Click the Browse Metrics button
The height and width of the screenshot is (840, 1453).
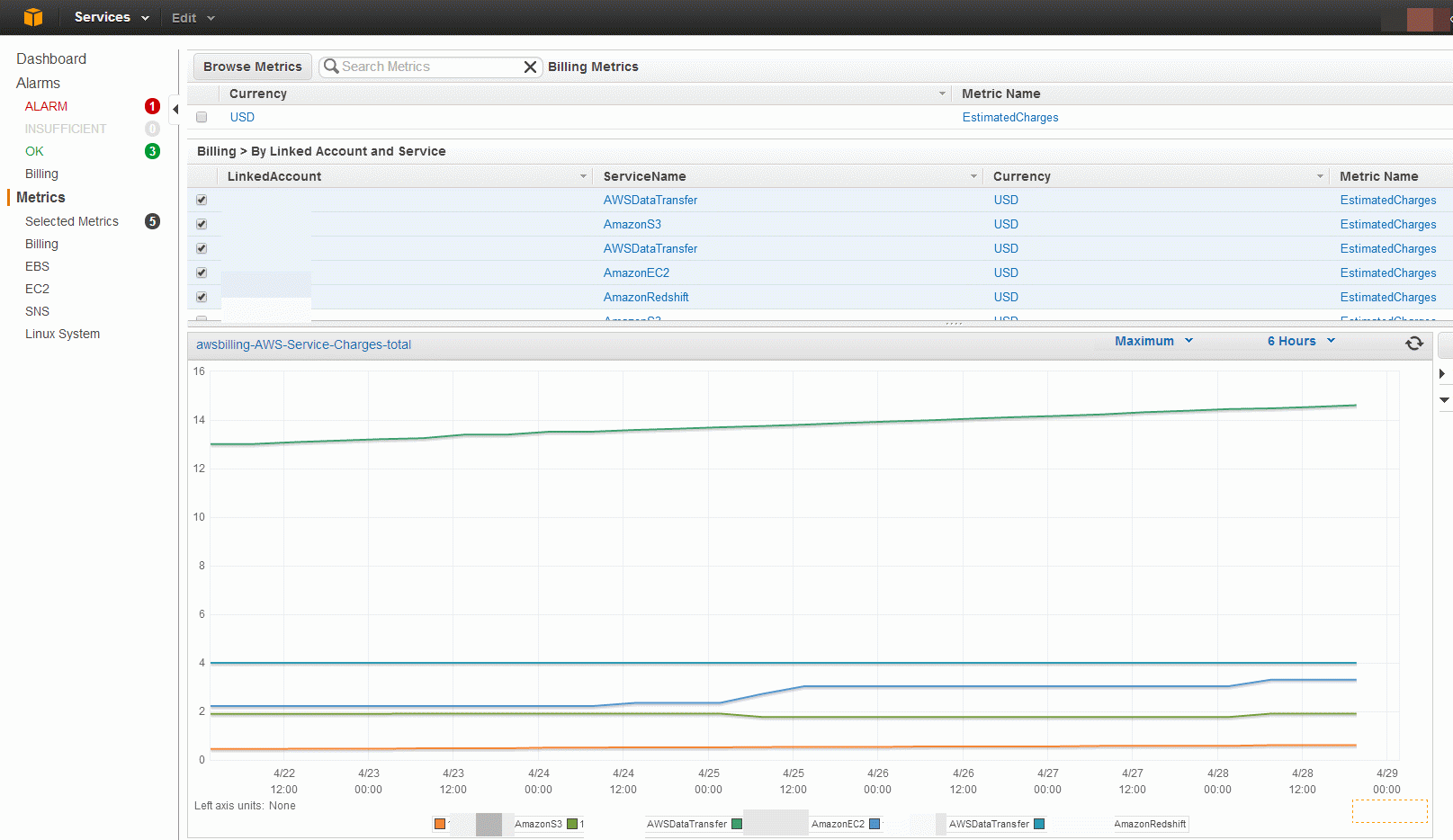(253, 67)
